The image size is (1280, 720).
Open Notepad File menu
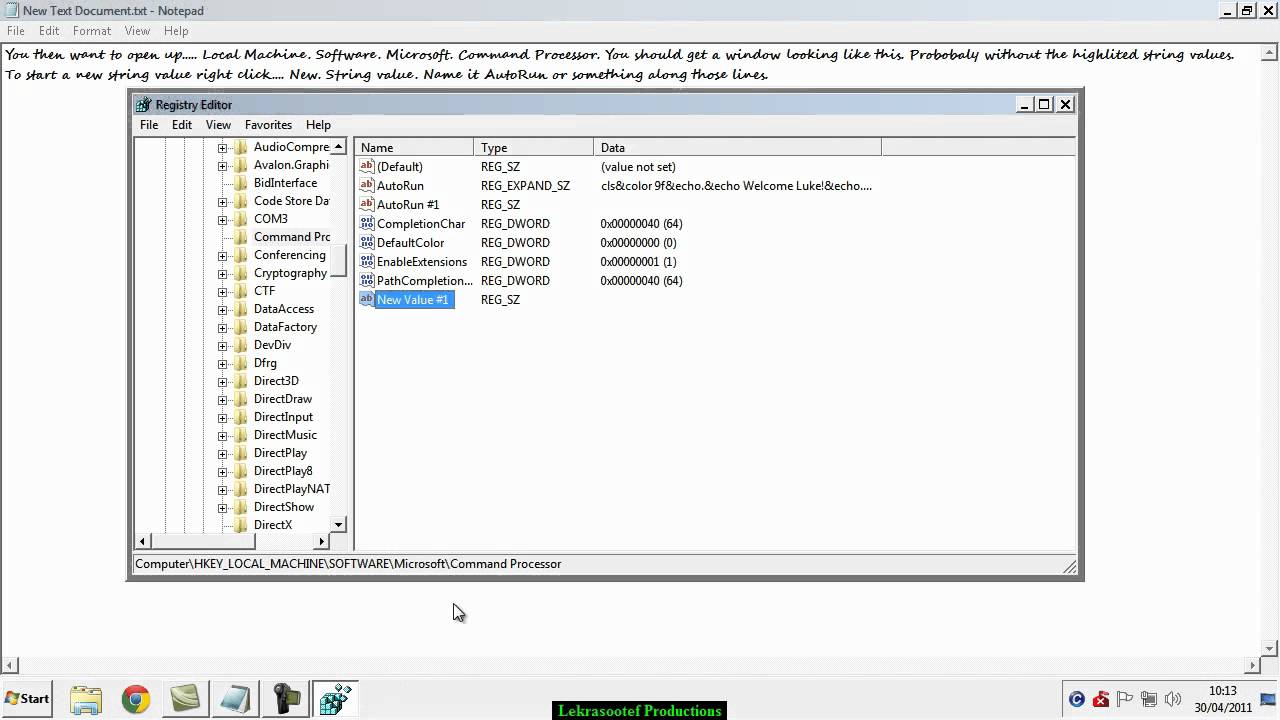tap(16, 31)
